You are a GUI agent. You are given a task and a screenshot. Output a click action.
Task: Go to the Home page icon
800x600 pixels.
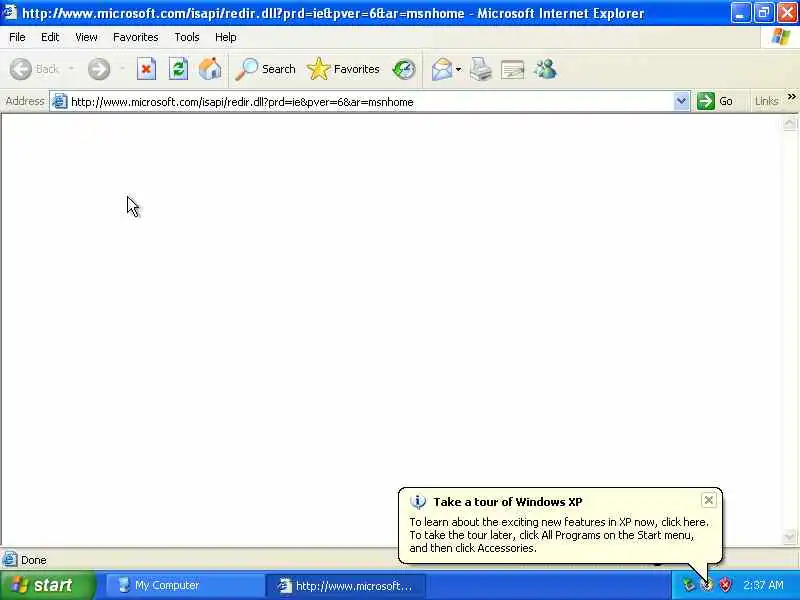pos(210,69)
